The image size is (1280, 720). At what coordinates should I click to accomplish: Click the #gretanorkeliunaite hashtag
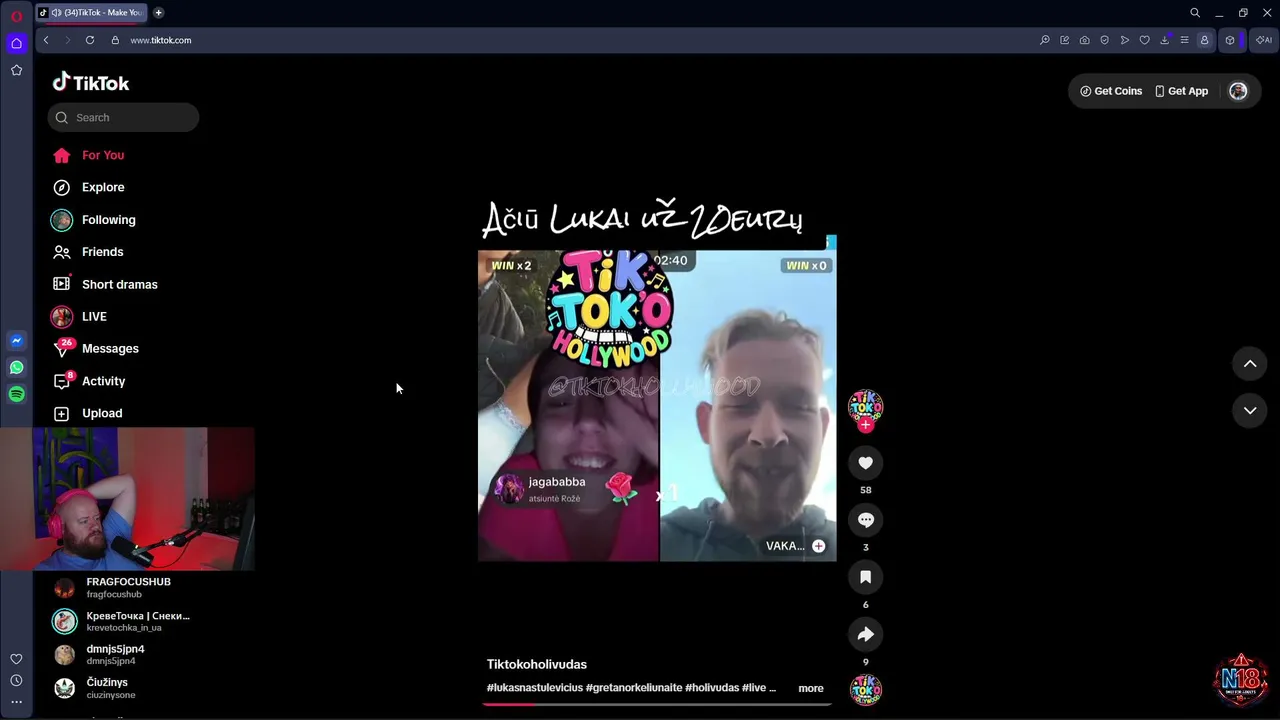tap(634, 688)
